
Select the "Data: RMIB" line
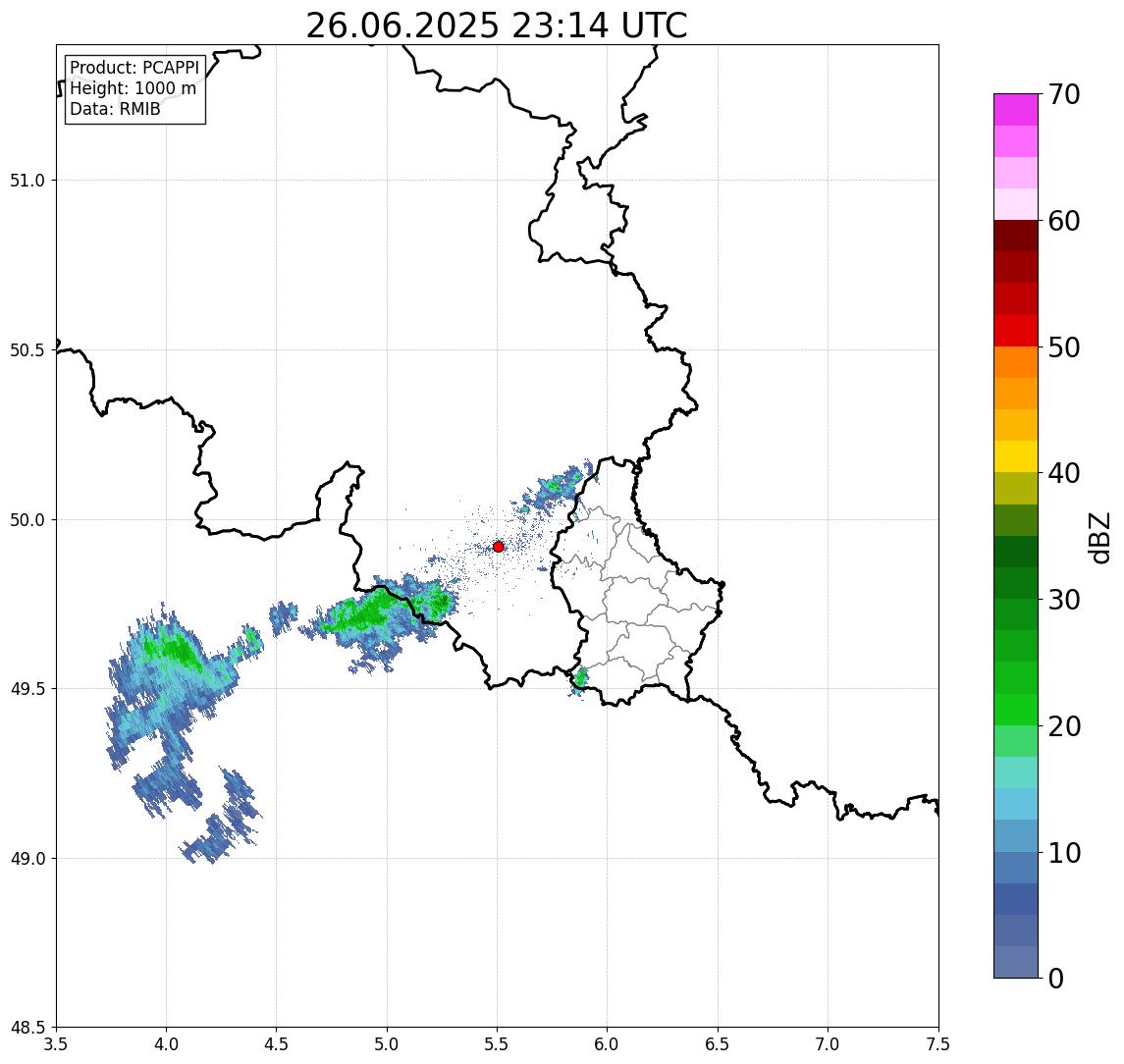tap(115, 109)
